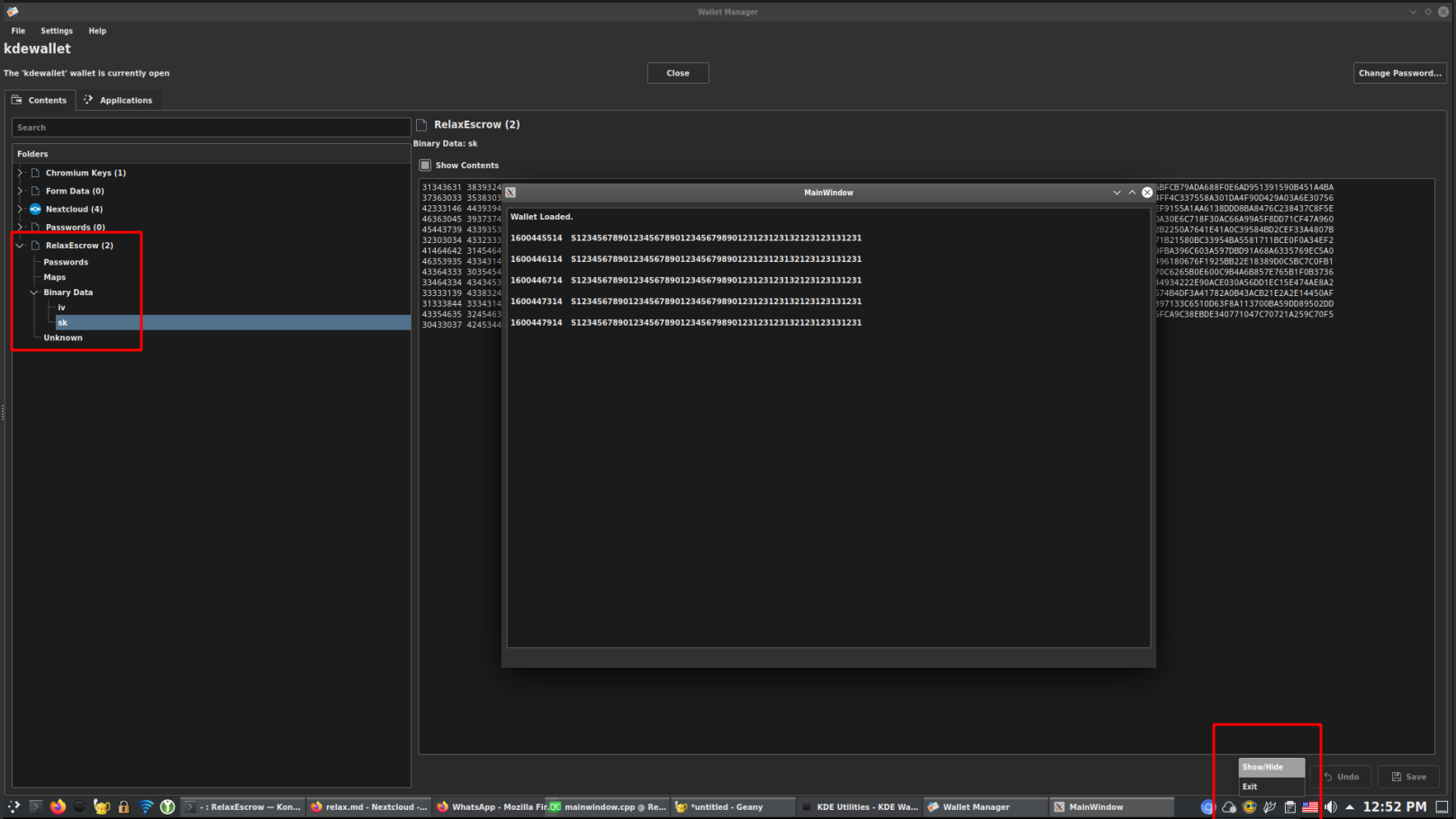
Task: Collapse the Binary Data node
Action: coord(34,292)
